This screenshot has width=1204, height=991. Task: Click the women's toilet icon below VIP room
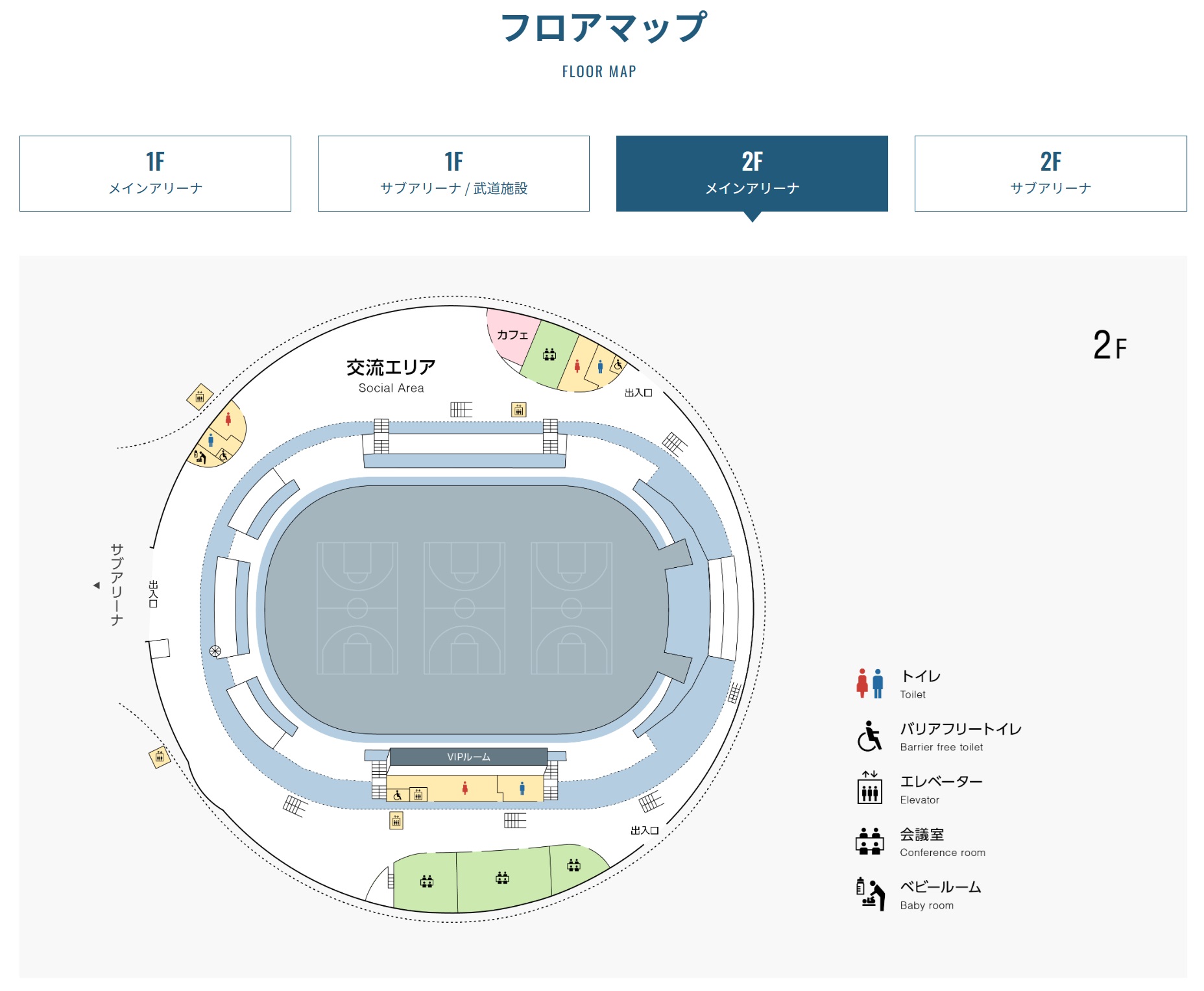(x=465, y=788)
